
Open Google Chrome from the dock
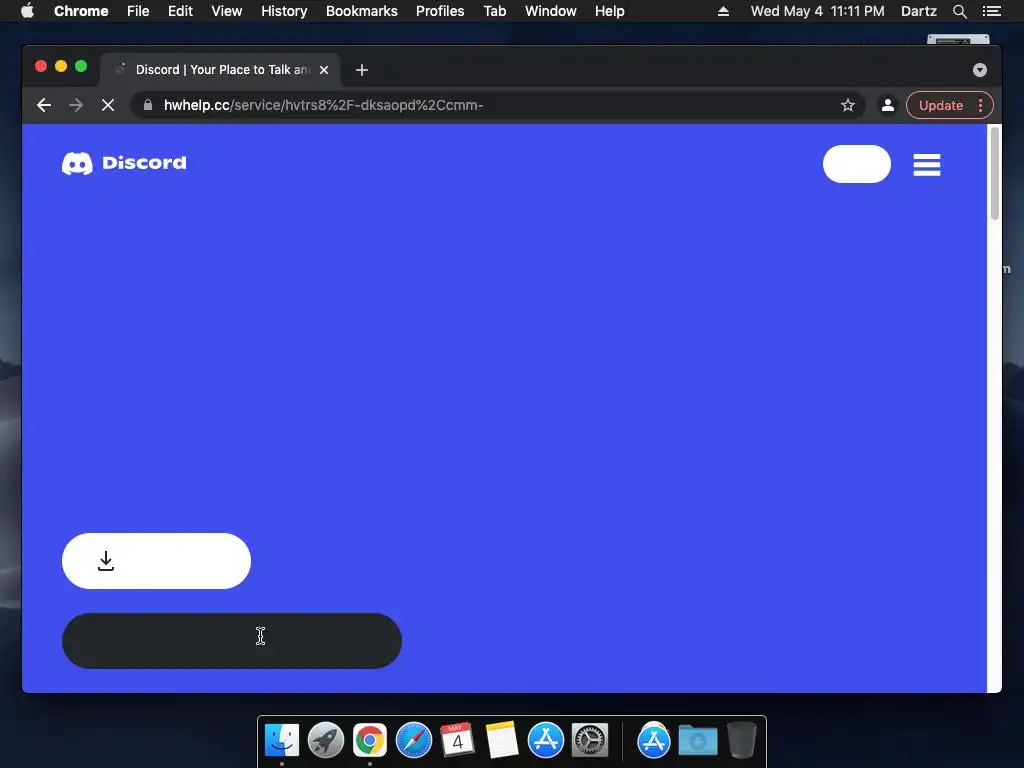(x=370, y=741)
